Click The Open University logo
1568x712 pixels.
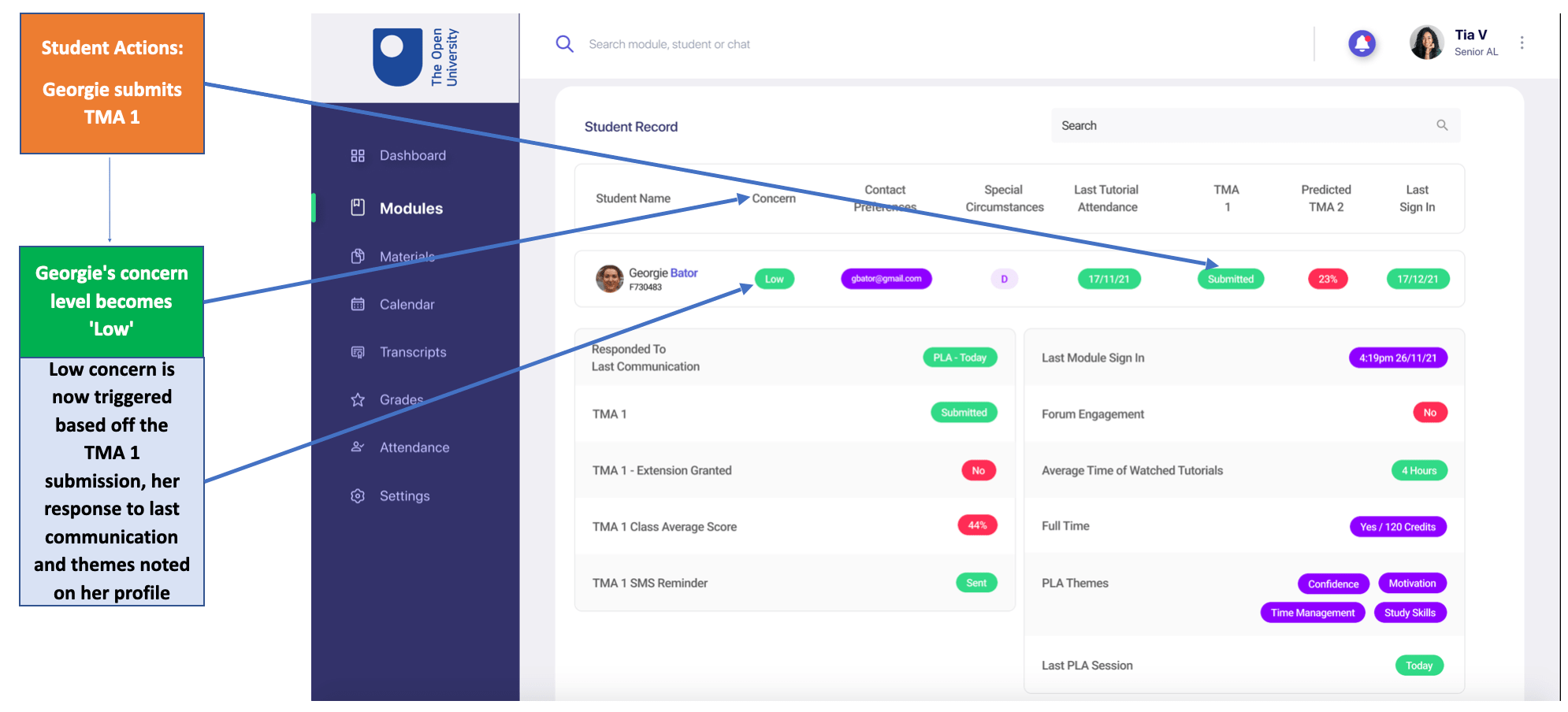coord(415,57)
